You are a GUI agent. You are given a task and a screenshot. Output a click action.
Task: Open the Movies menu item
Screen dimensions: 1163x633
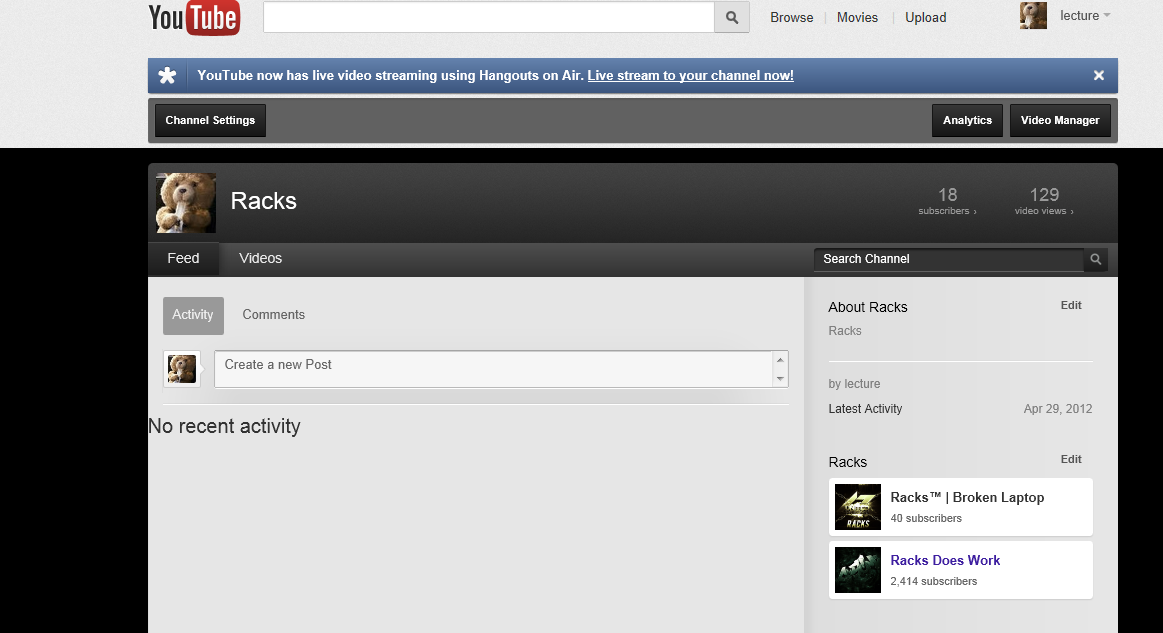tap(857, 17)
